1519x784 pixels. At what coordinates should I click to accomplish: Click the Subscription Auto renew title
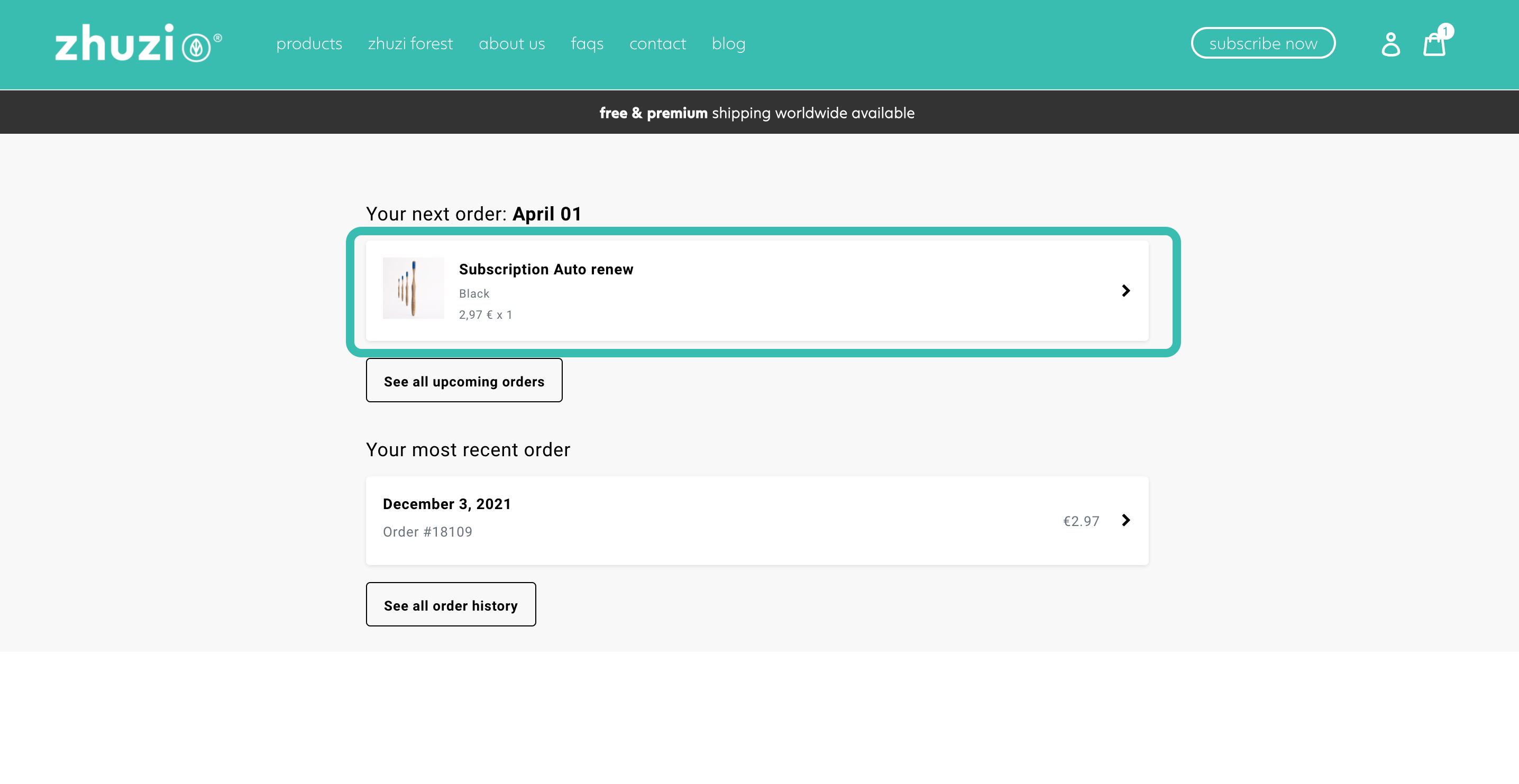[x=546, y=270]
